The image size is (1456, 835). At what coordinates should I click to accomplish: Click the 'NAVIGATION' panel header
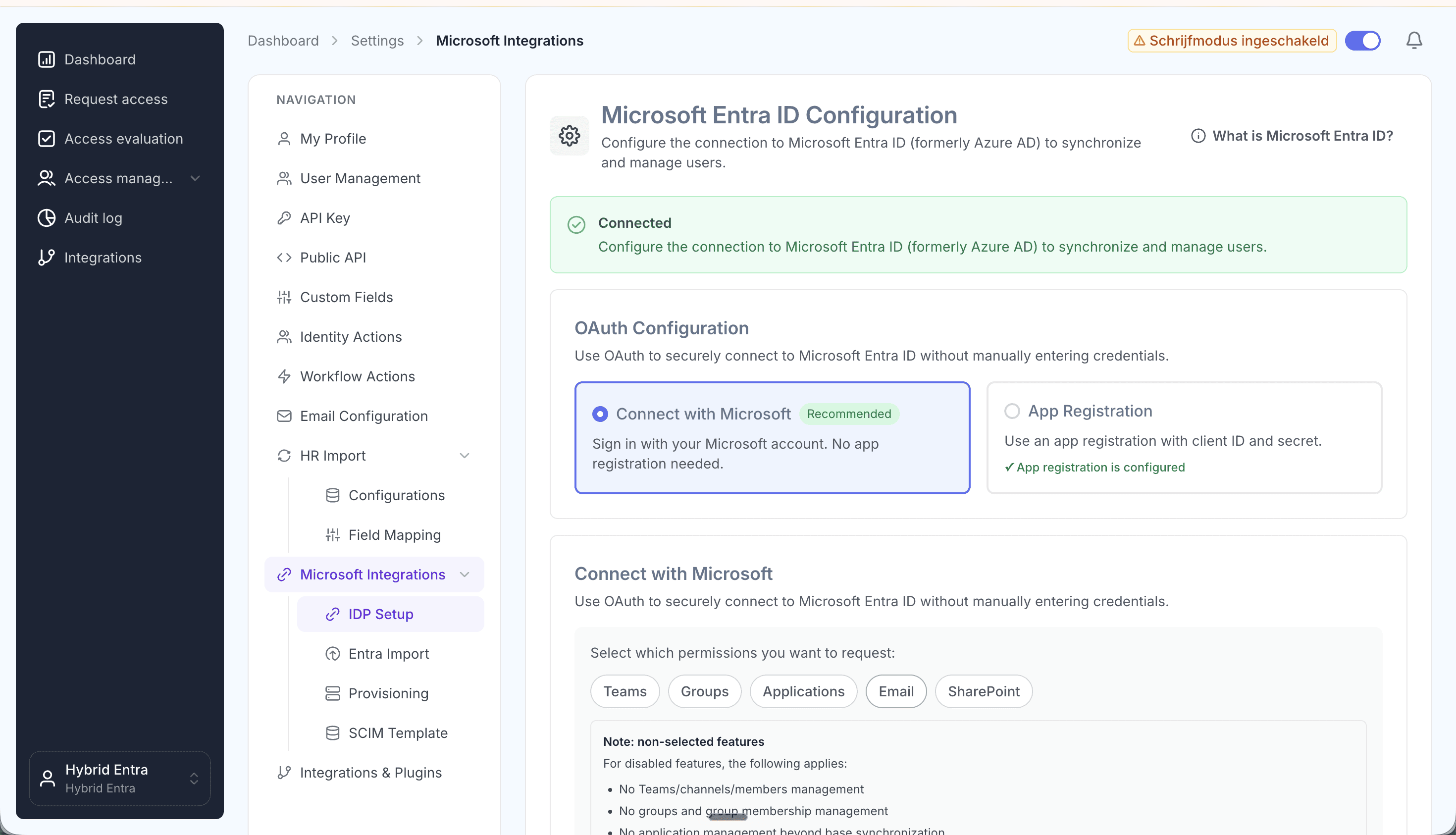point(316,99)
